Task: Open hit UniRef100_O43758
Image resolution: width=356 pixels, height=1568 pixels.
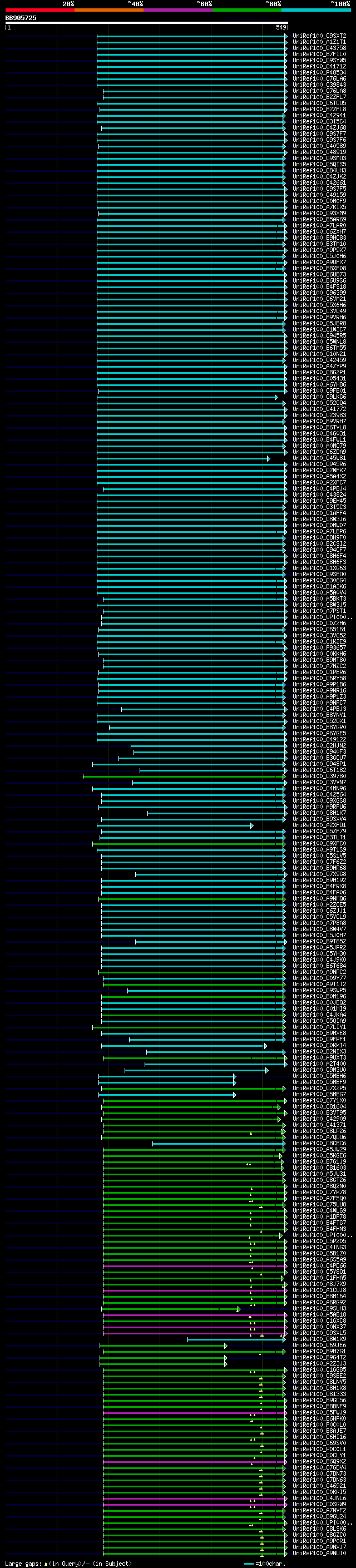Action: click(319, 48)
